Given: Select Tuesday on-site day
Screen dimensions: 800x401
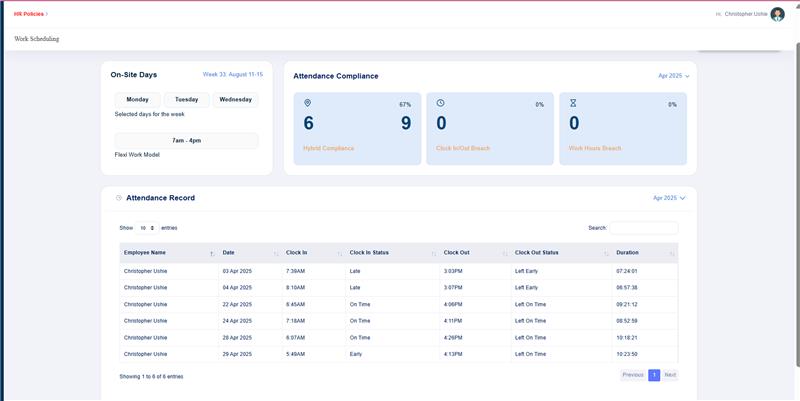Looking at the screenshot, I should click(x=187, y=100).
